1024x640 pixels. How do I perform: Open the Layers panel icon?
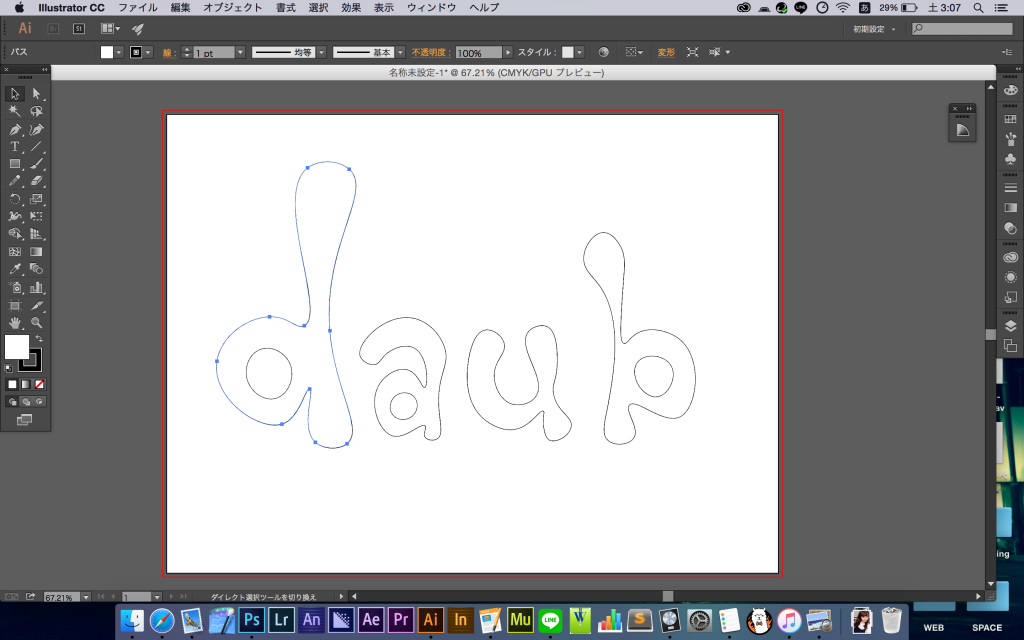pos(1010,326)
